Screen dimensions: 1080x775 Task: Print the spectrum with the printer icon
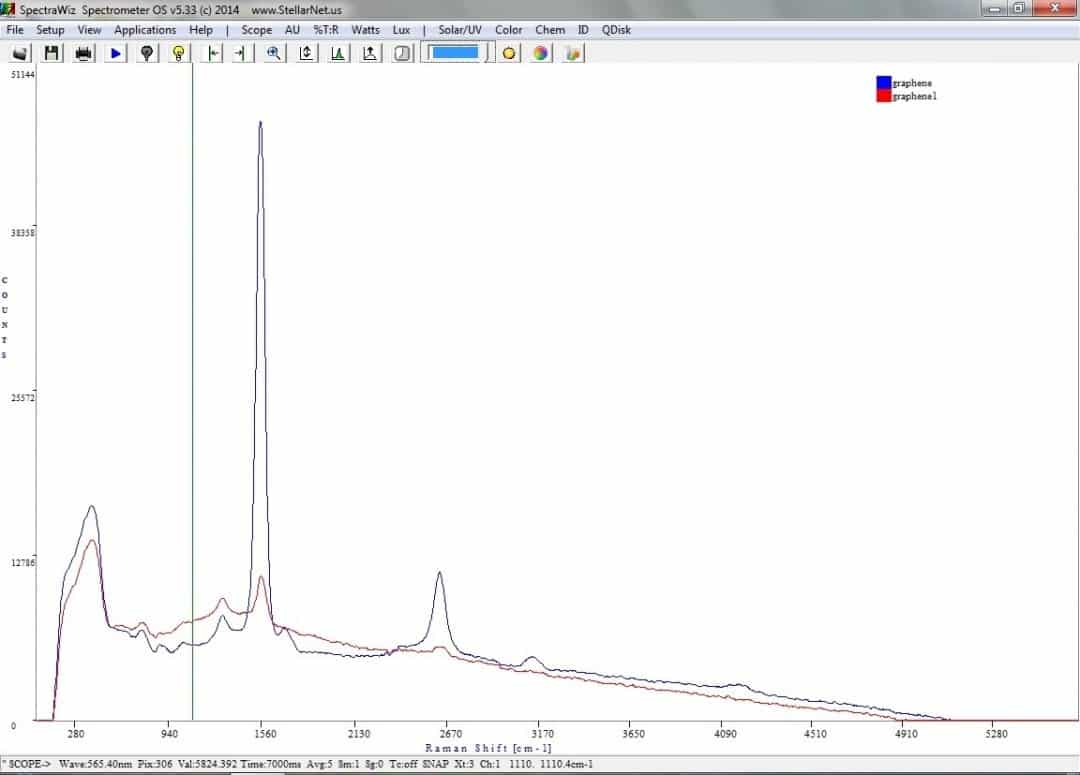[x=82, y=53]
